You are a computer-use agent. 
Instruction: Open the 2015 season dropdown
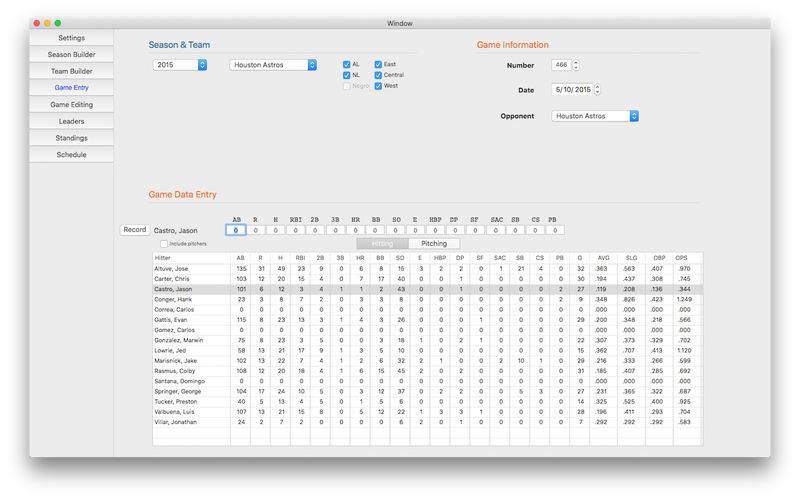coord(180,65)
